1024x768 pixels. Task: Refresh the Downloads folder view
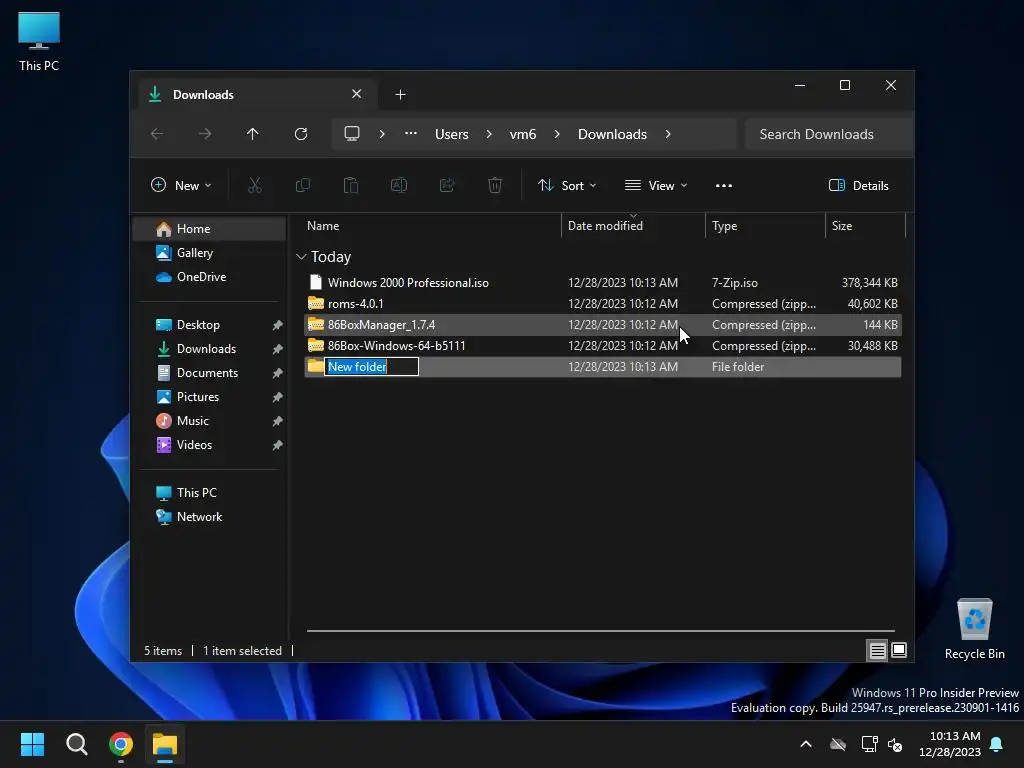click(300, 134)
